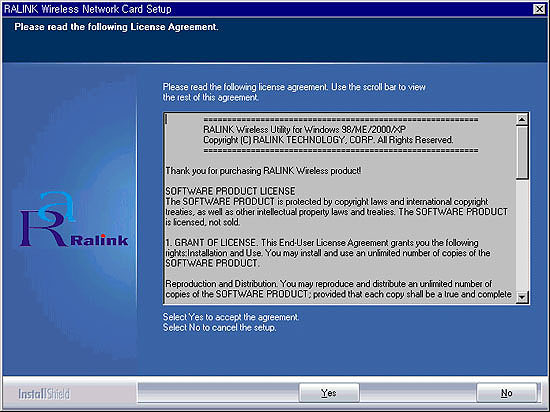The height and width of the screenshot is (412, 550).
Task: Click the Copyright RALINK TECHNOLOGY line
Action: pyautogui.click(x=328, y=140)
